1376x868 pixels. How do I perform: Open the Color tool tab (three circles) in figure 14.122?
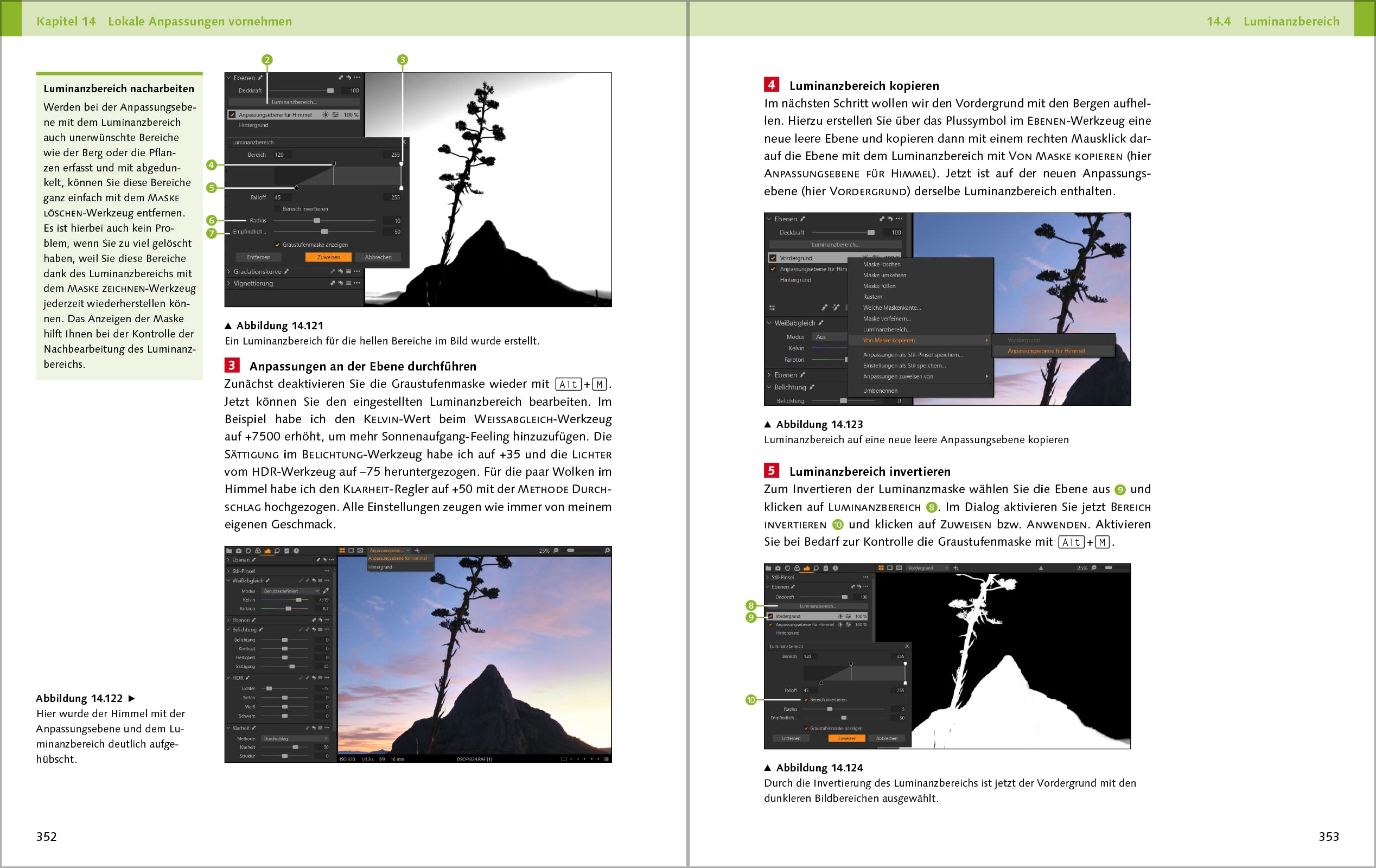258,551
